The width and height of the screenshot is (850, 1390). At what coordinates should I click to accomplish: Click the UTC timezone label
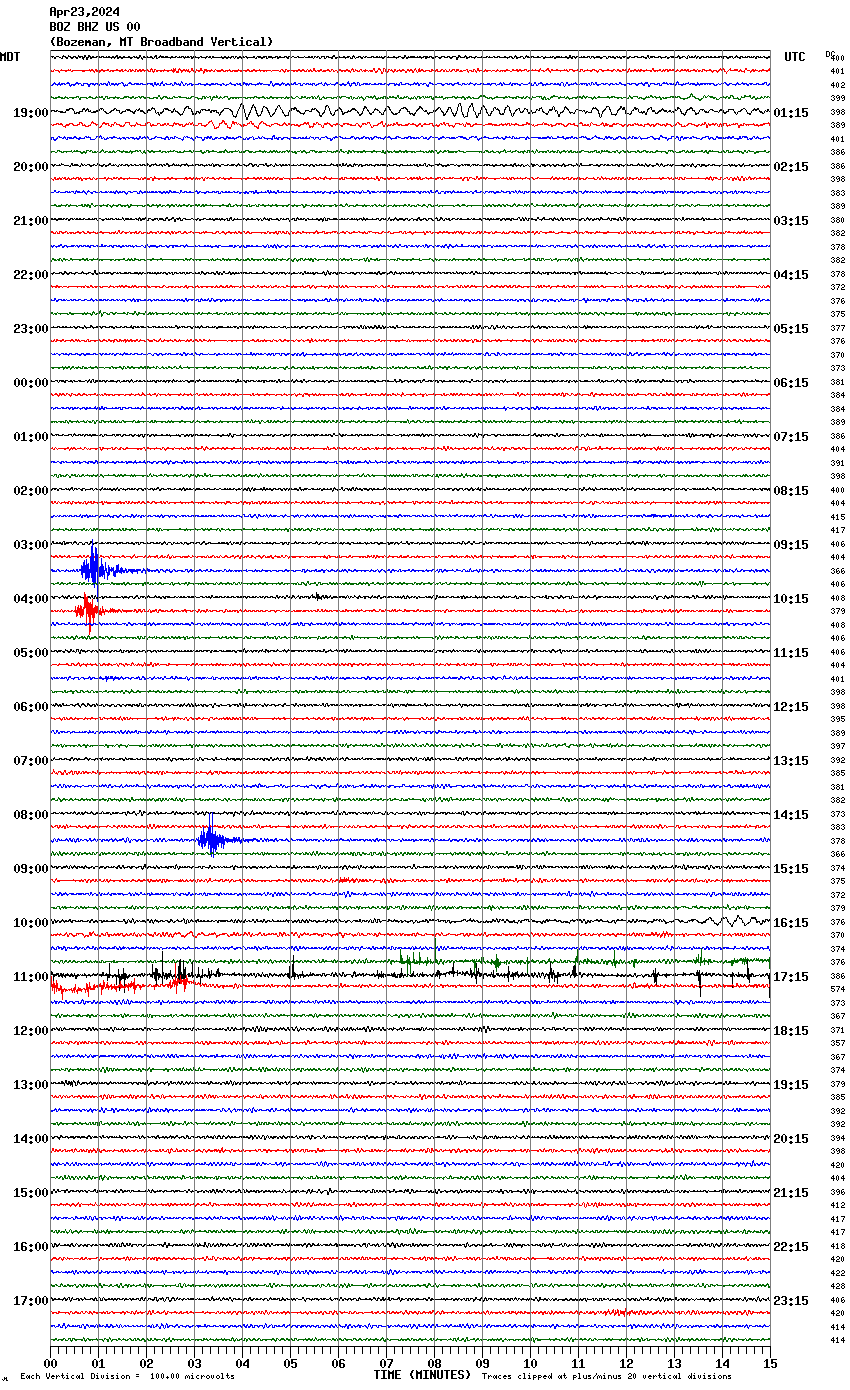point(794,57)
